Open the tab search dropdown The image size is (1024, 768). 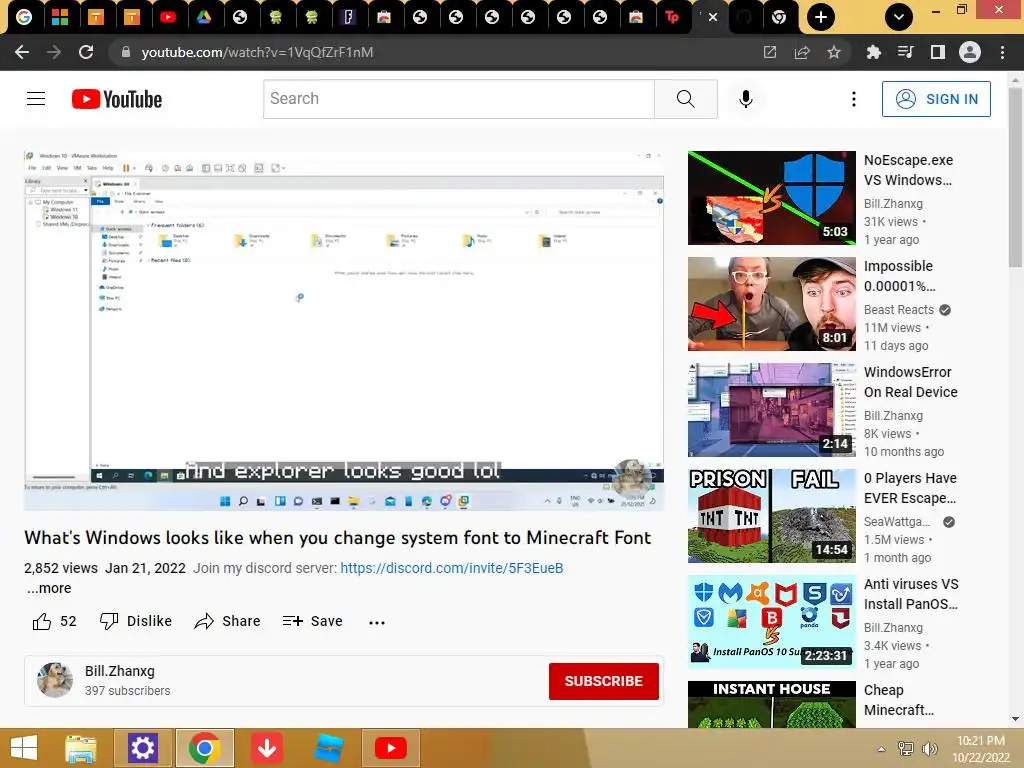click(899, 17)
